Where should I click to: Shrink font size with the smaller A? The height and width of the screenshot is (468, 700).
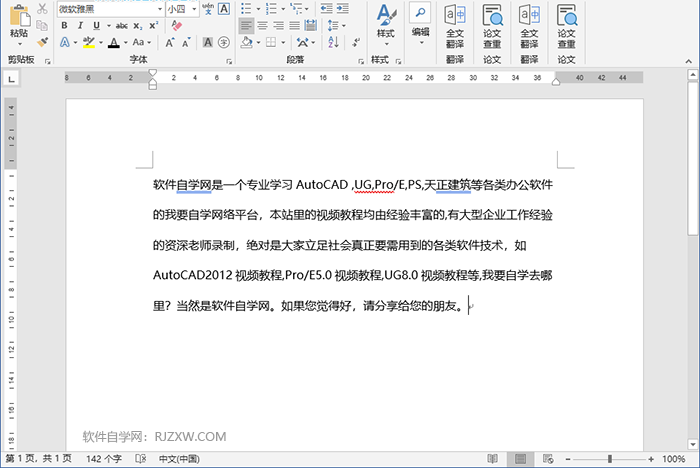[187, 42]
